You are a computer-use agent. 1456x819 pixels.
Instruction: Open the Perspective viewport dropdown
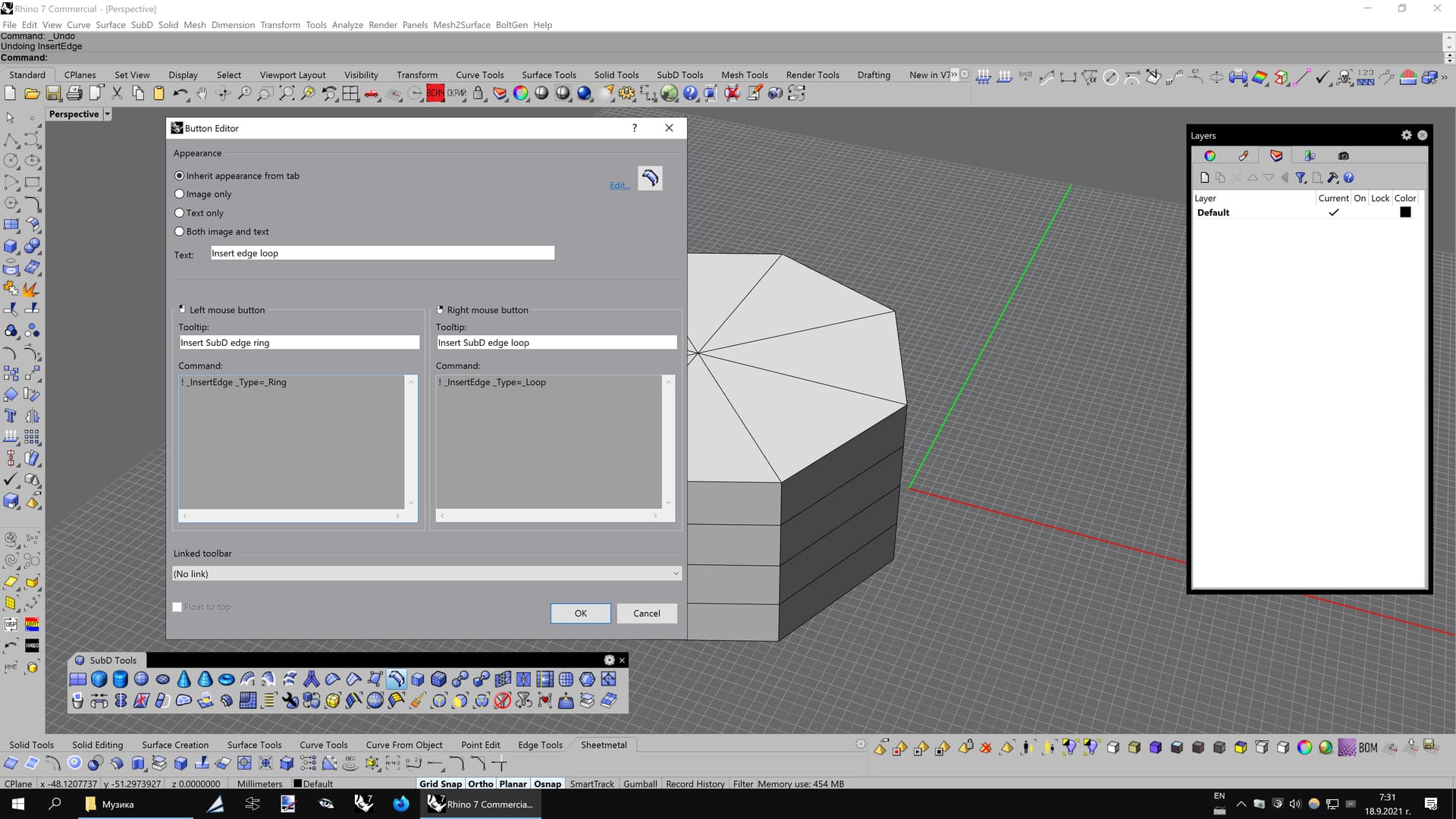[x=107, y=114]
